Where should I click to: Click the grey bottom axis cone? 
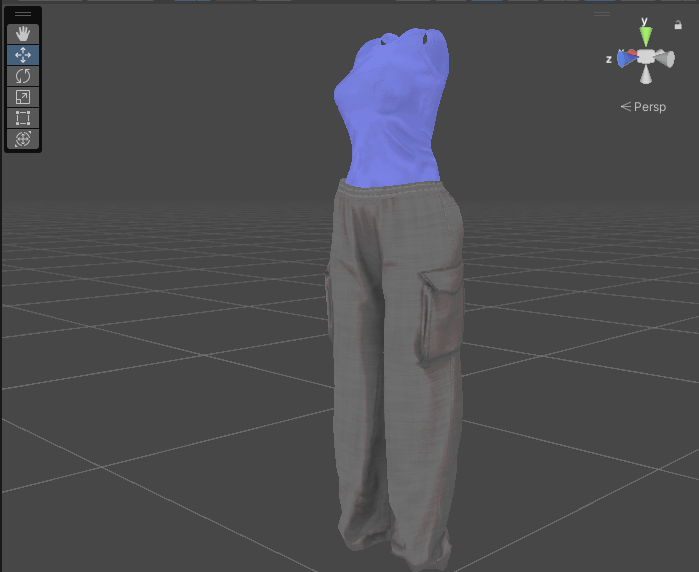point(646,75)
